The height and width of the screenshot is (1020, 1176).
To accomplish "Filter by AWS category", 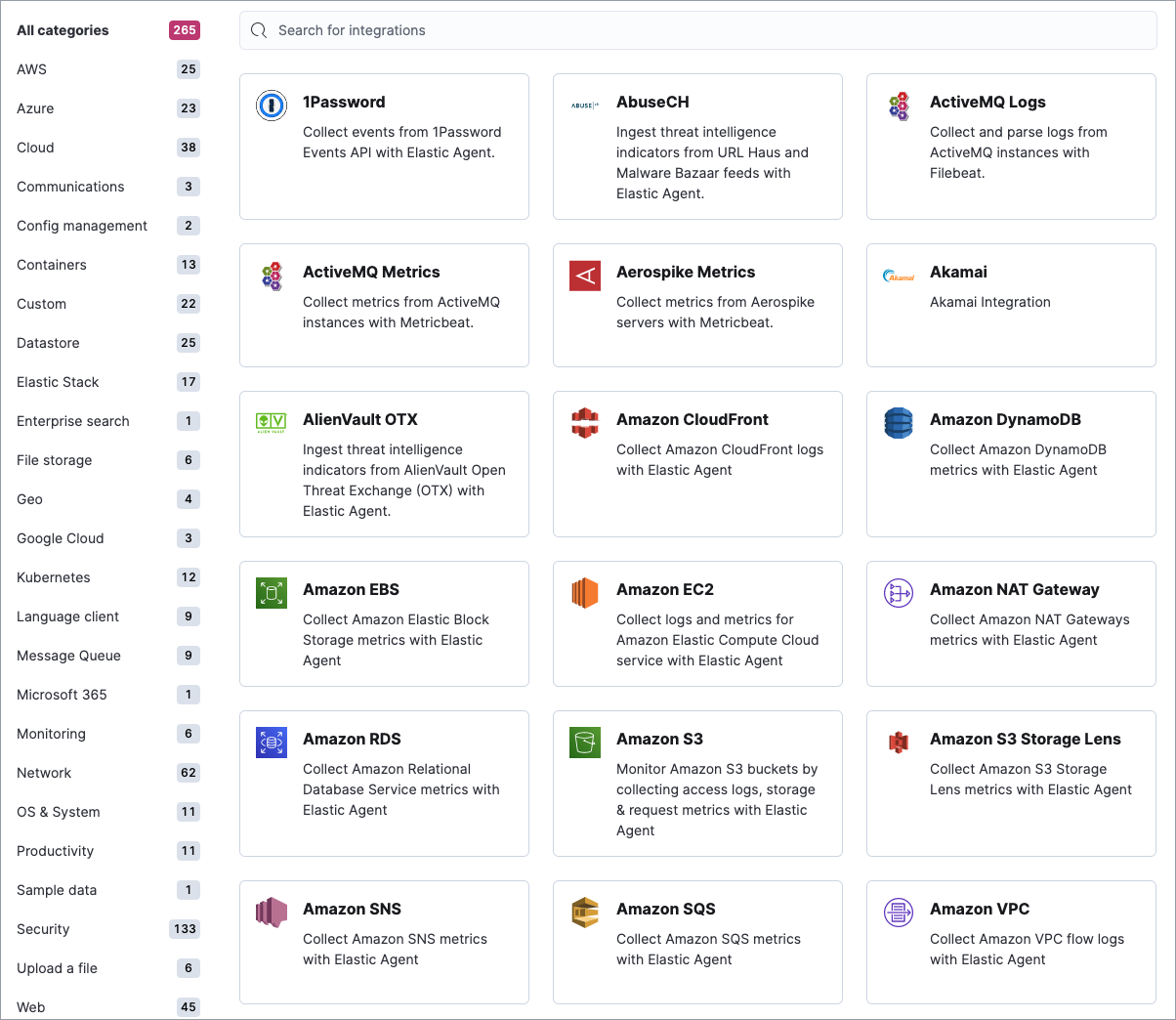I will [107, 69].
